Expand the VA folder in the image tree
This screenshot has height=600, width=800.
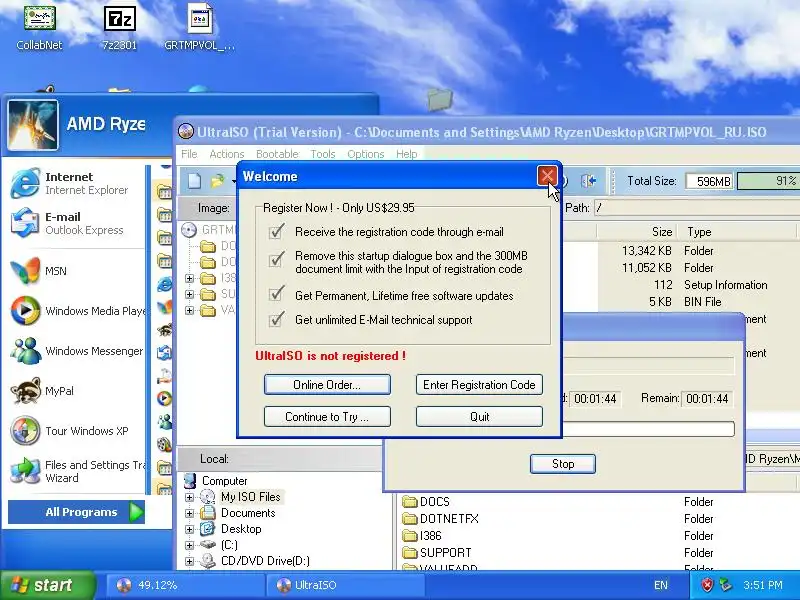(189, 310)
